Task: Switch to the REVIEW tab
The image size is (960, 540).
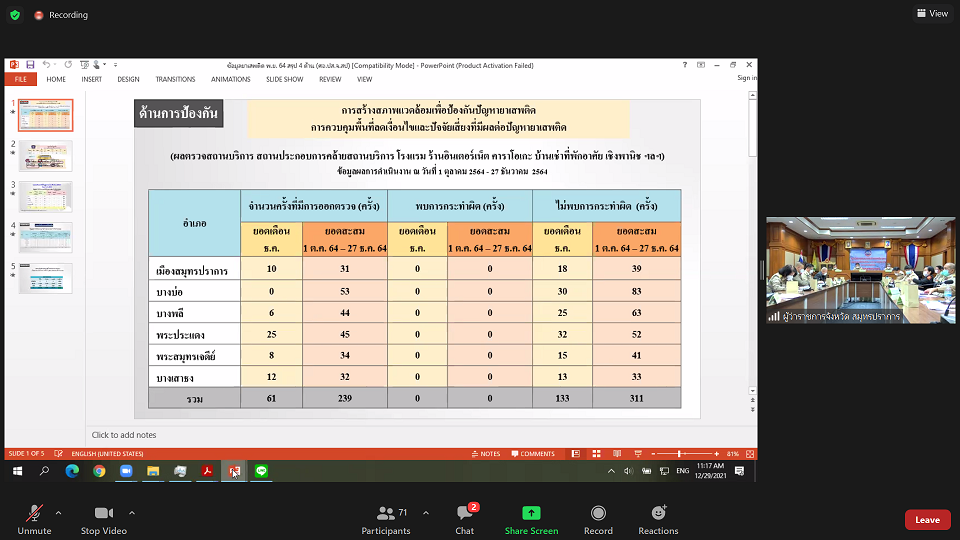Action: coord(330,80)
